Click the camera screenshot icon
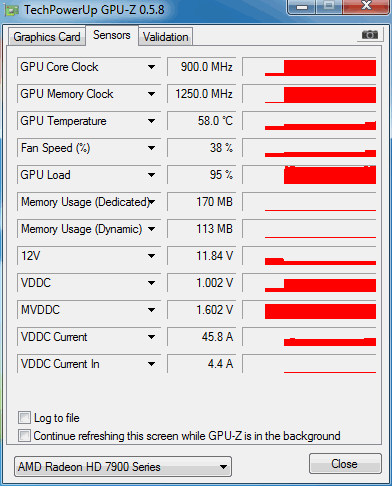The width and height of the screenshot is (392, 486). click(x=370, y=35)
